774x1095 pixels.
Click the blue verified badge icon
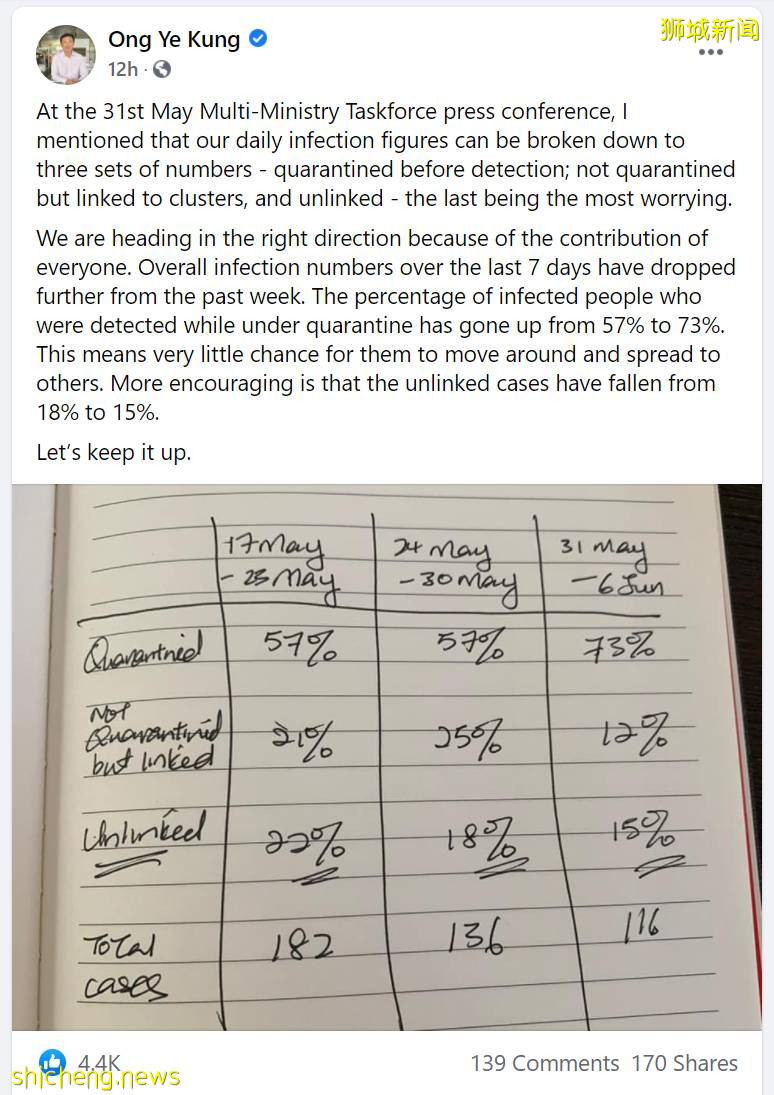[258, 39]
